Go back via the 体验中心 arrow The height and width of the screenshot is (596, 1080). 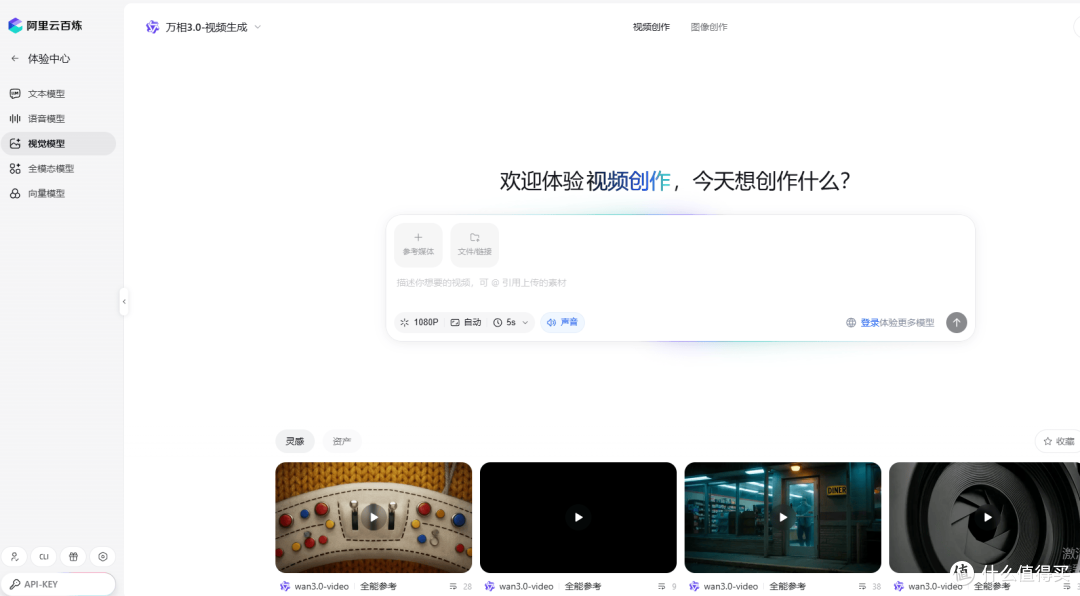pyautogui.click(x=14, y=59)
